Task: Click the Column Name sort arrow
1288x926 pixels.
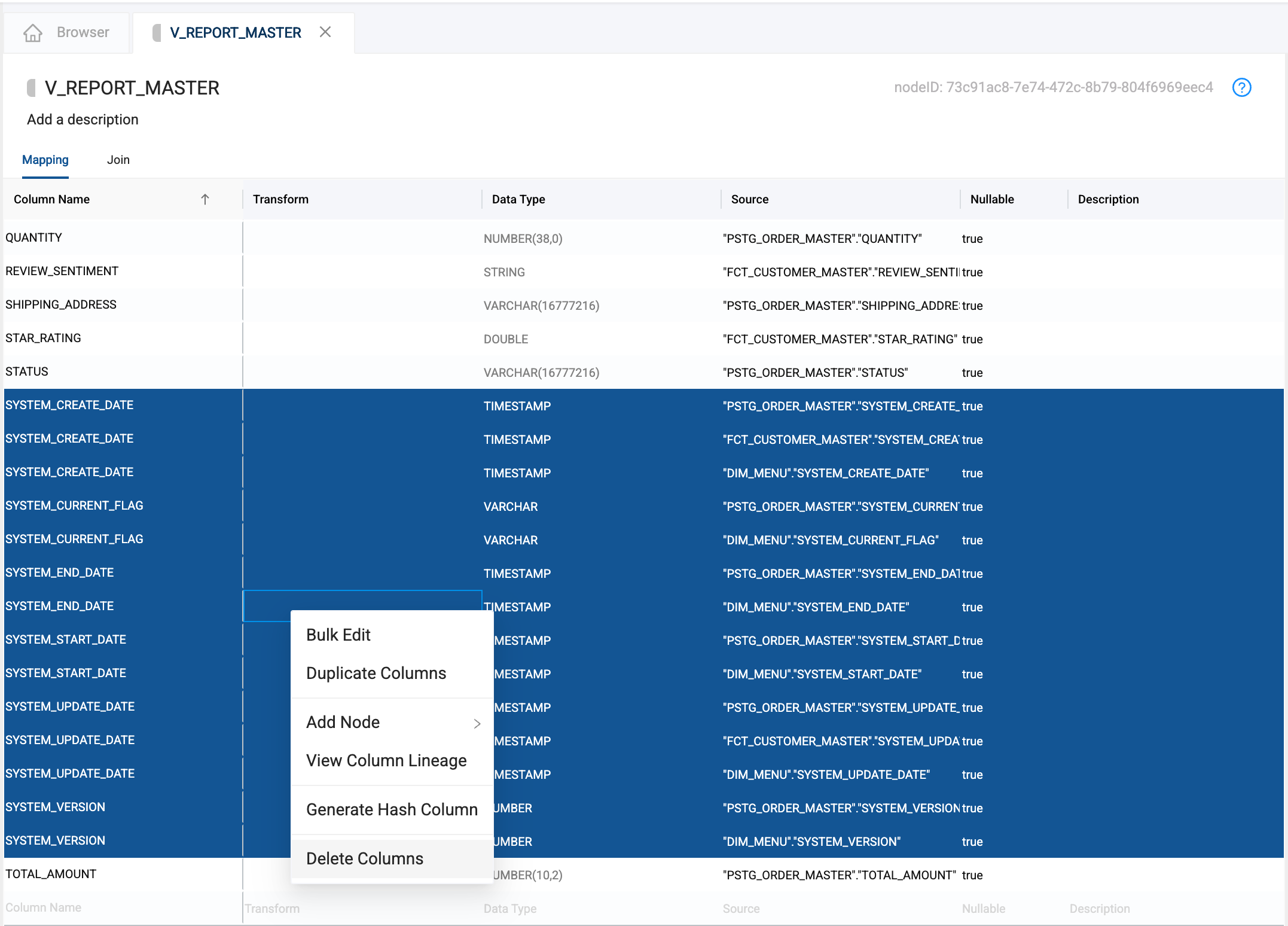Action: coord(205,199)
